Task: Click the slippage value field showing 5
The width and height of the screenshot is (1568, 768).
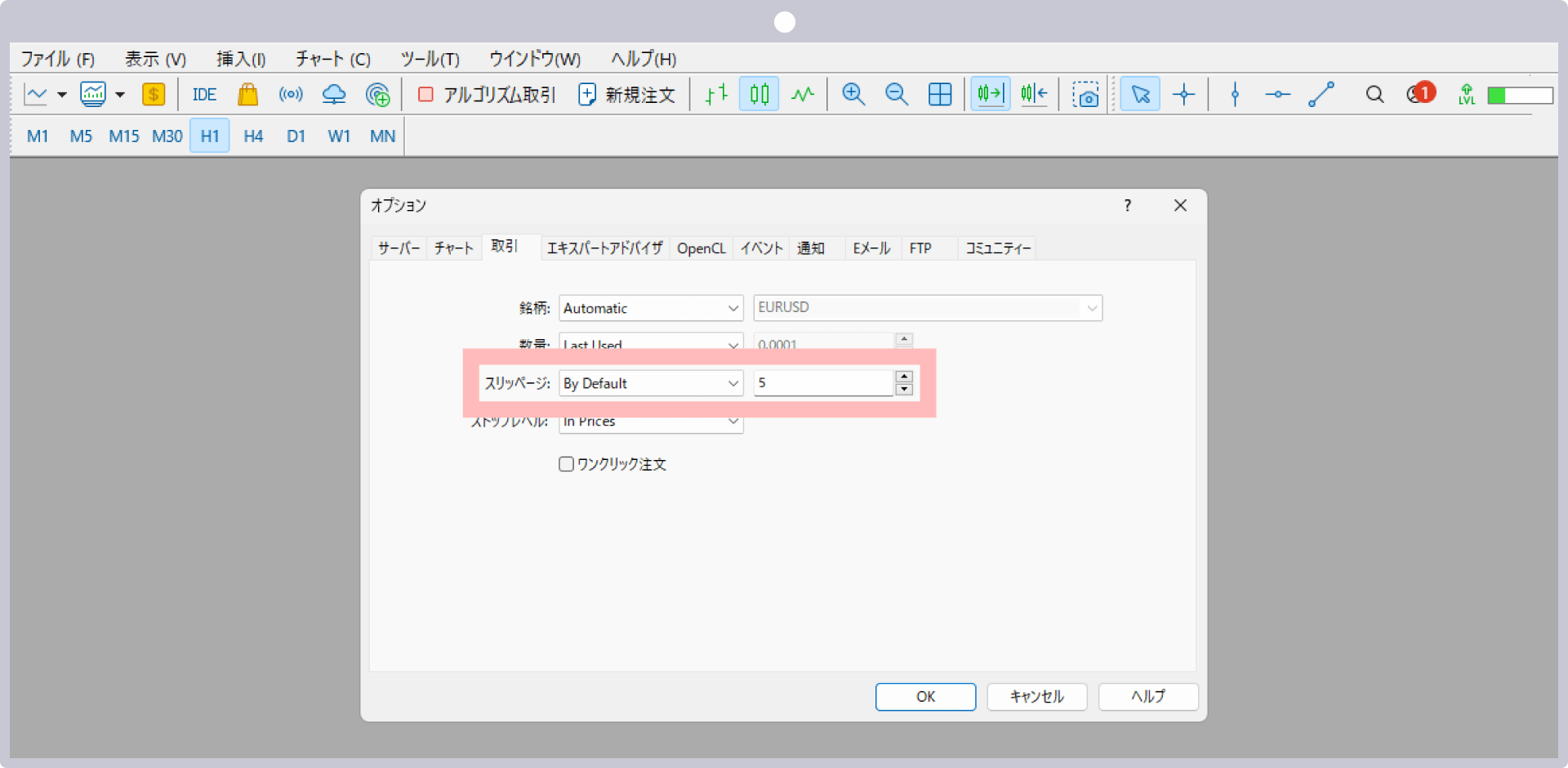Action: [823, 383]
